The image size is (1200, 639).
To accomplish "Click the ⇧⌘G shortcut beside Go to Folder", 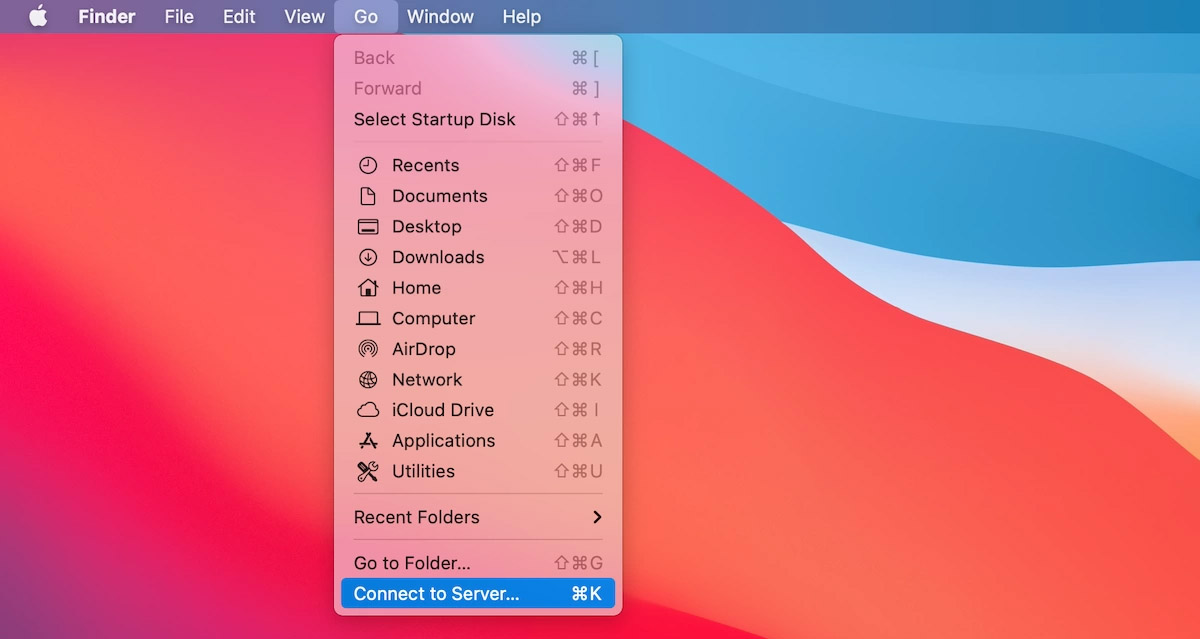I will point(578,563).
